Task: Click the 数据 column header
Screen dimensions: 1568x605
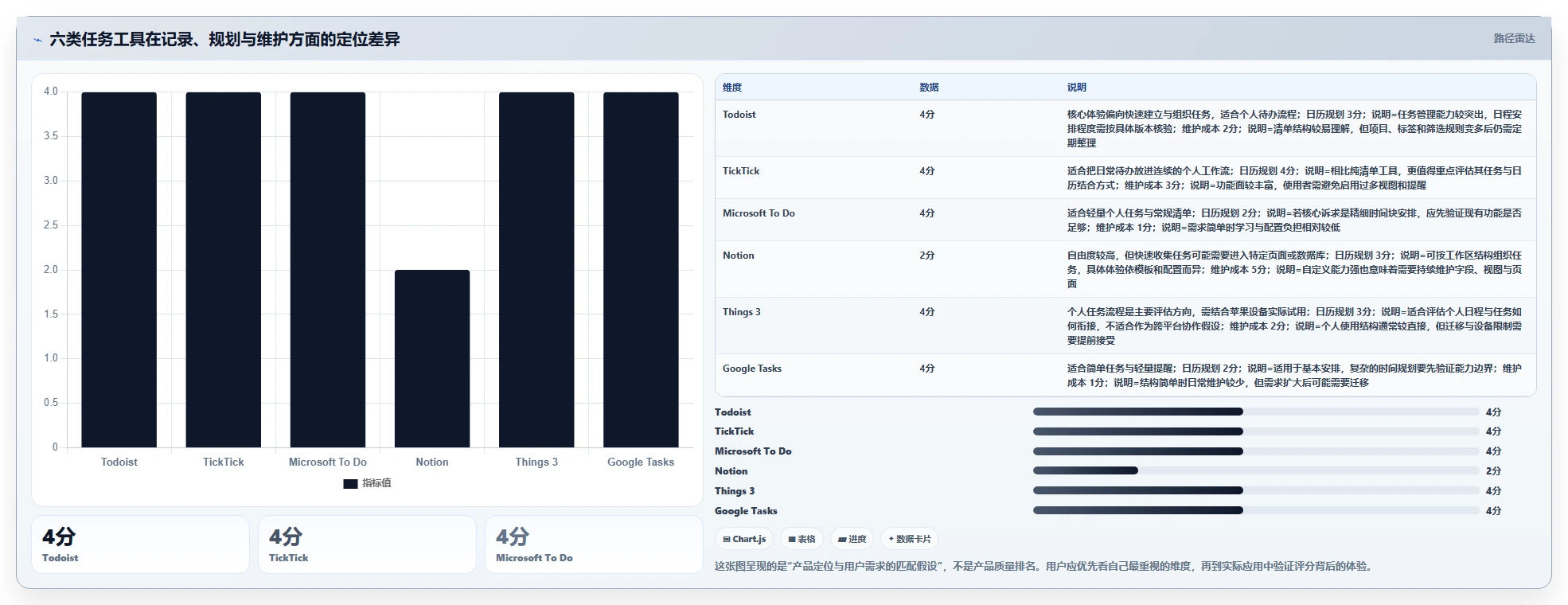Action: click(x=929, y=88)
